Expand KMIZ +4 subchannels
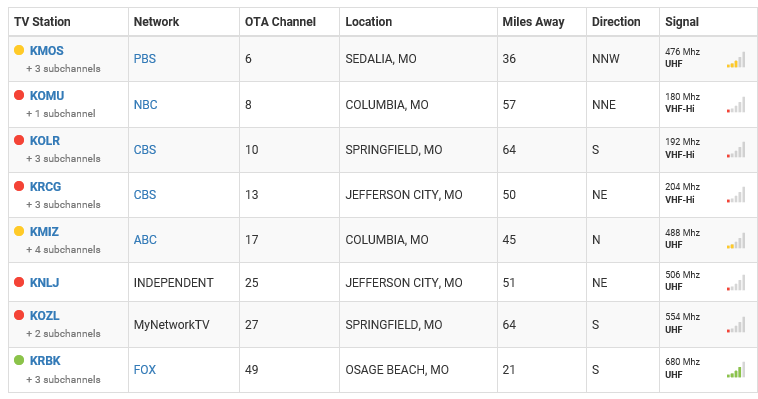The width and height of the screenshot is (758, 399). [63, 250]
